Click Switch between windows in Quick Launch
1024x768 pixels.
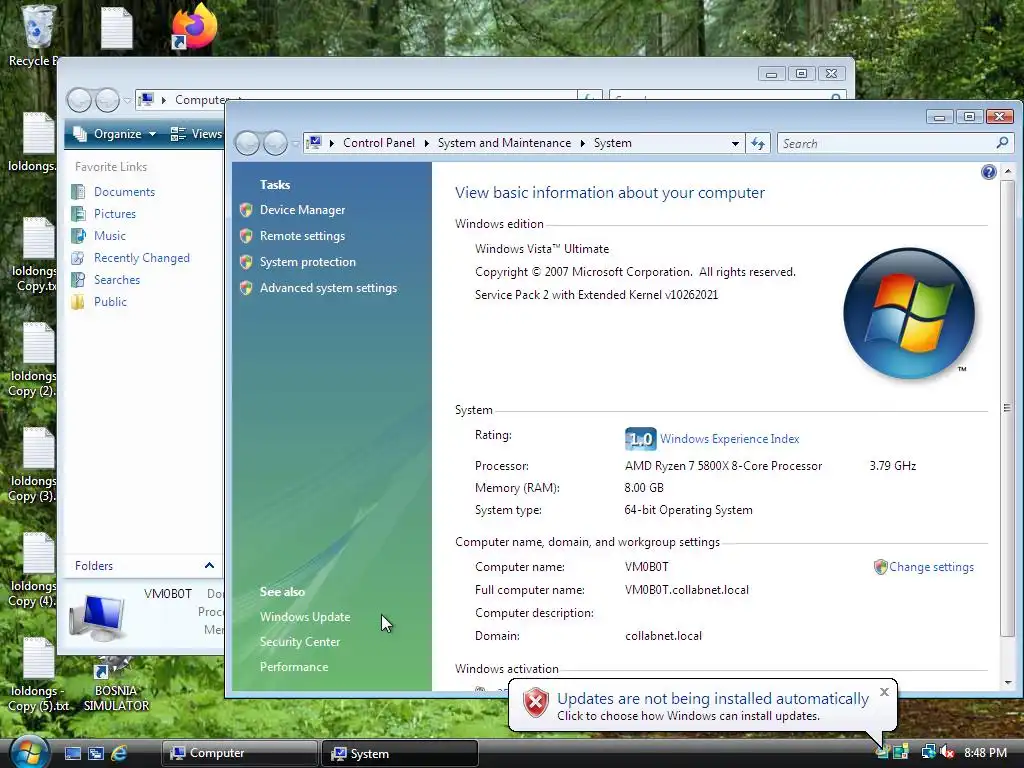tap(96, 753)
